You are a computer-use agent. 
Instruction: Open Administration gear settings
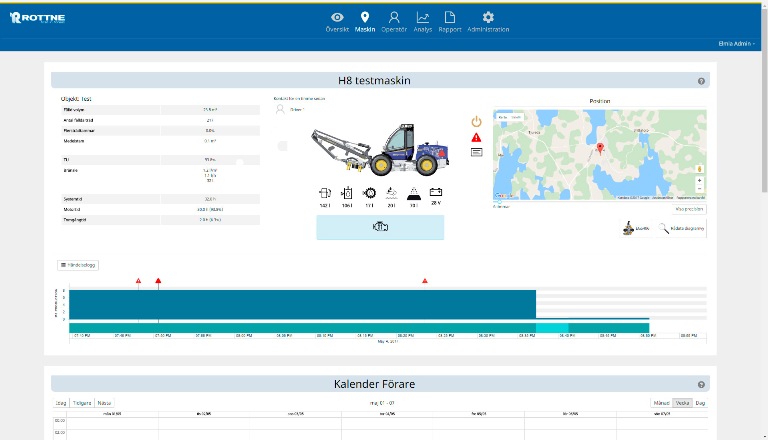(x=488, y=21)
